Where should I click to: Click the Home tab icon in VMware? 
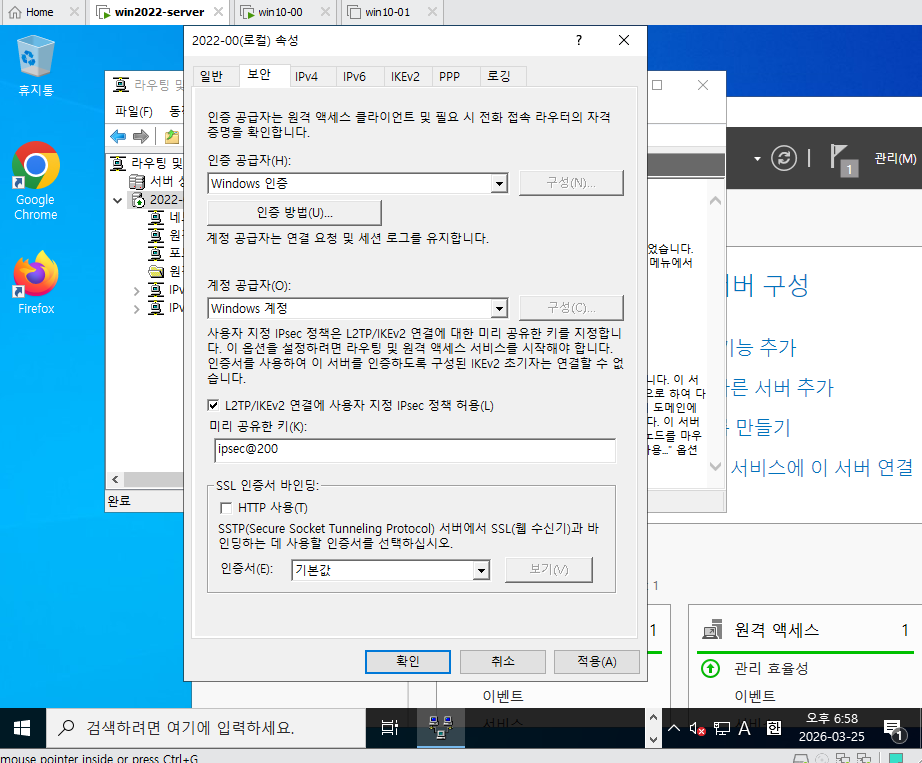[x=15, y=12]
